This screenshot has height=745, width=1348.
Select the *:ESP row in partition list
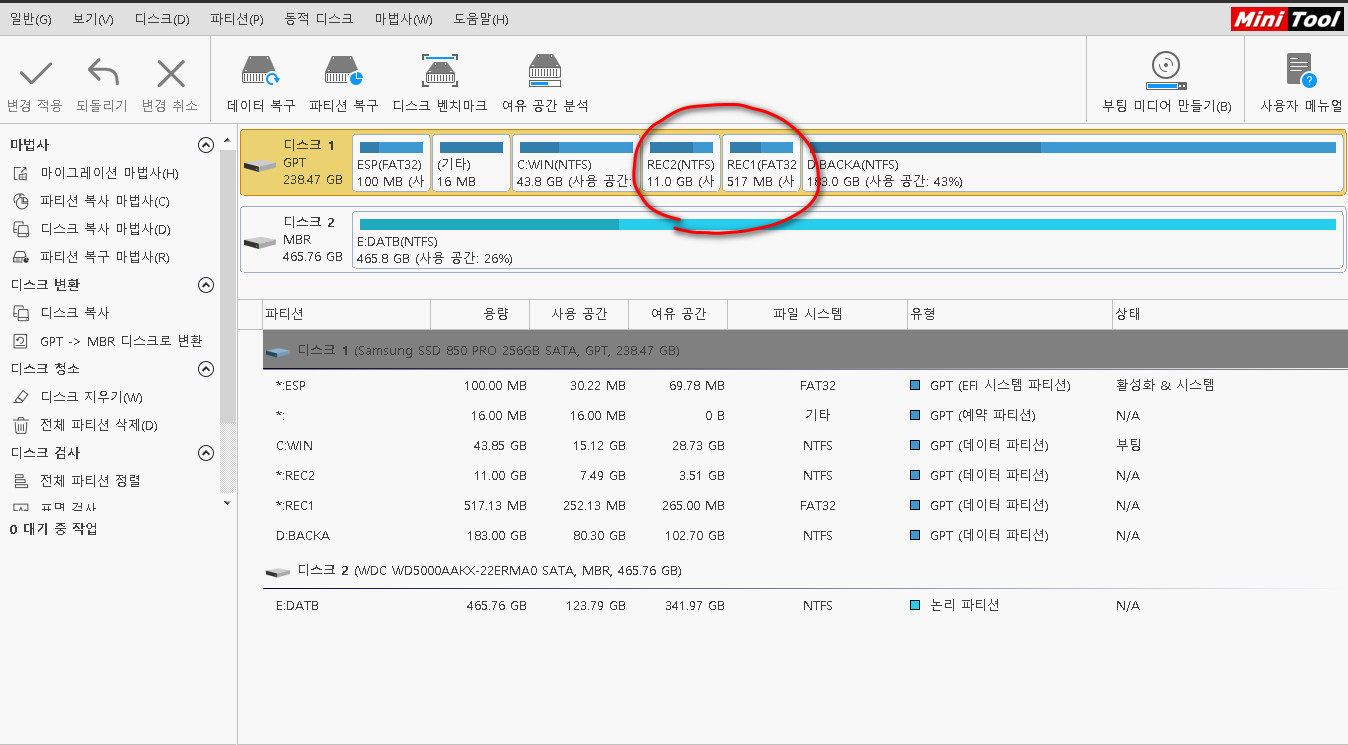click(x=805, y=385)
